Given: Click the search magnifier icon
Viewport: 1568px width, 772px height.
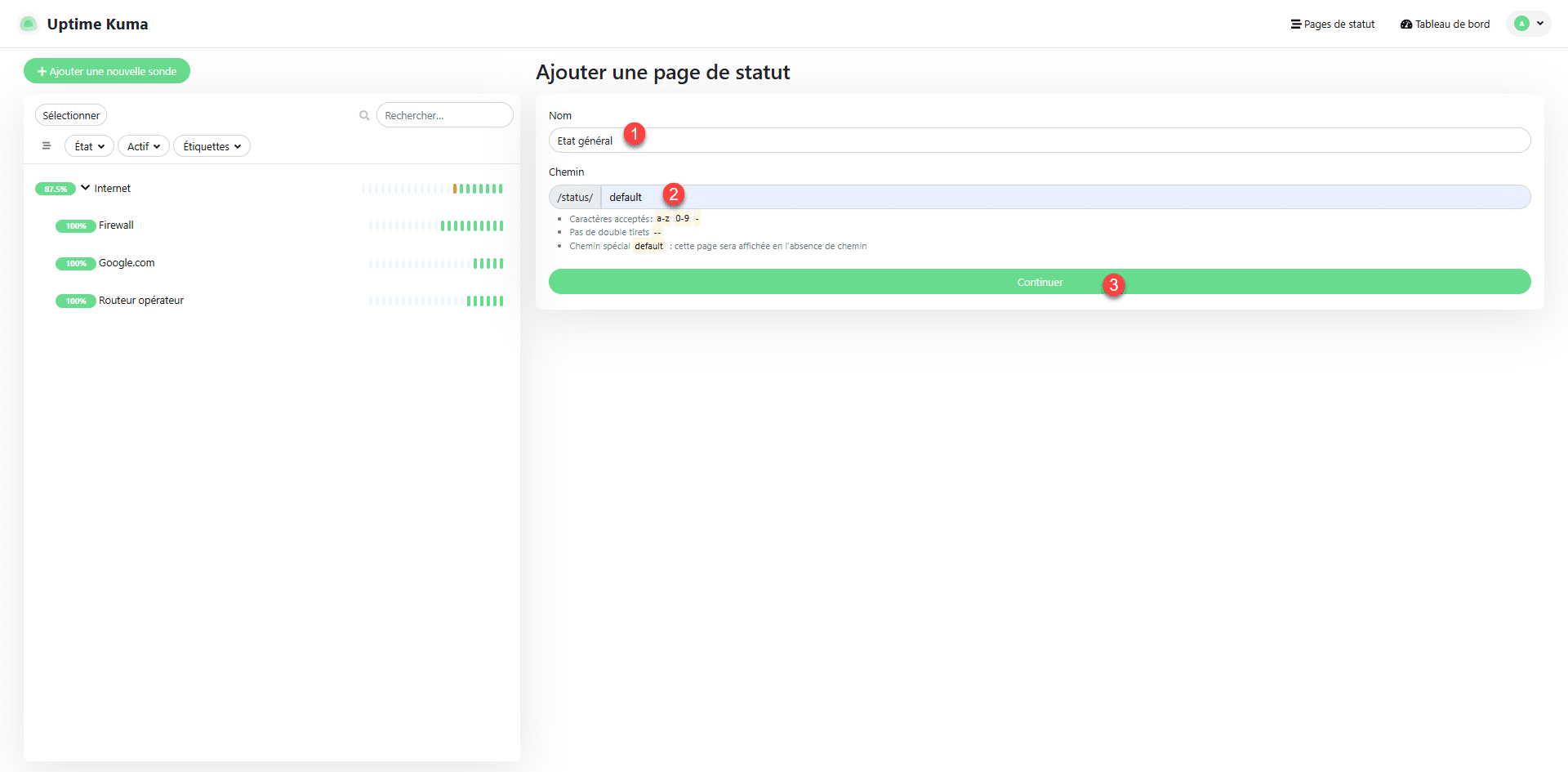Looking at the screenshot, I should [x=364, y=116].
